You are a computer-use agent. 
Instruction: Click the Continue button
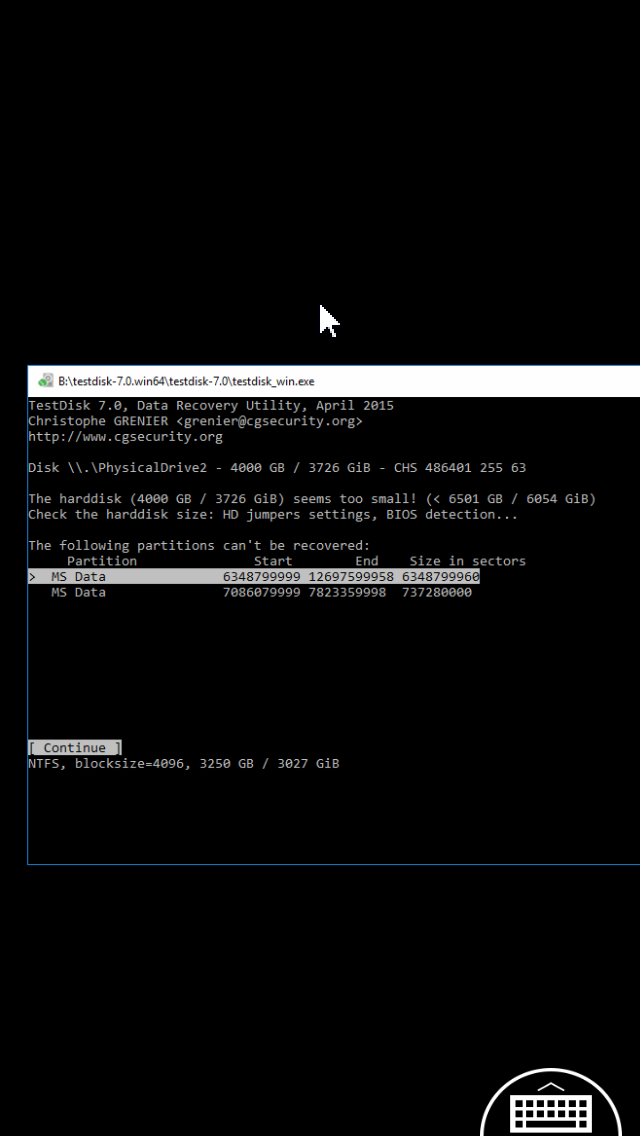click(x=75, y=748)
